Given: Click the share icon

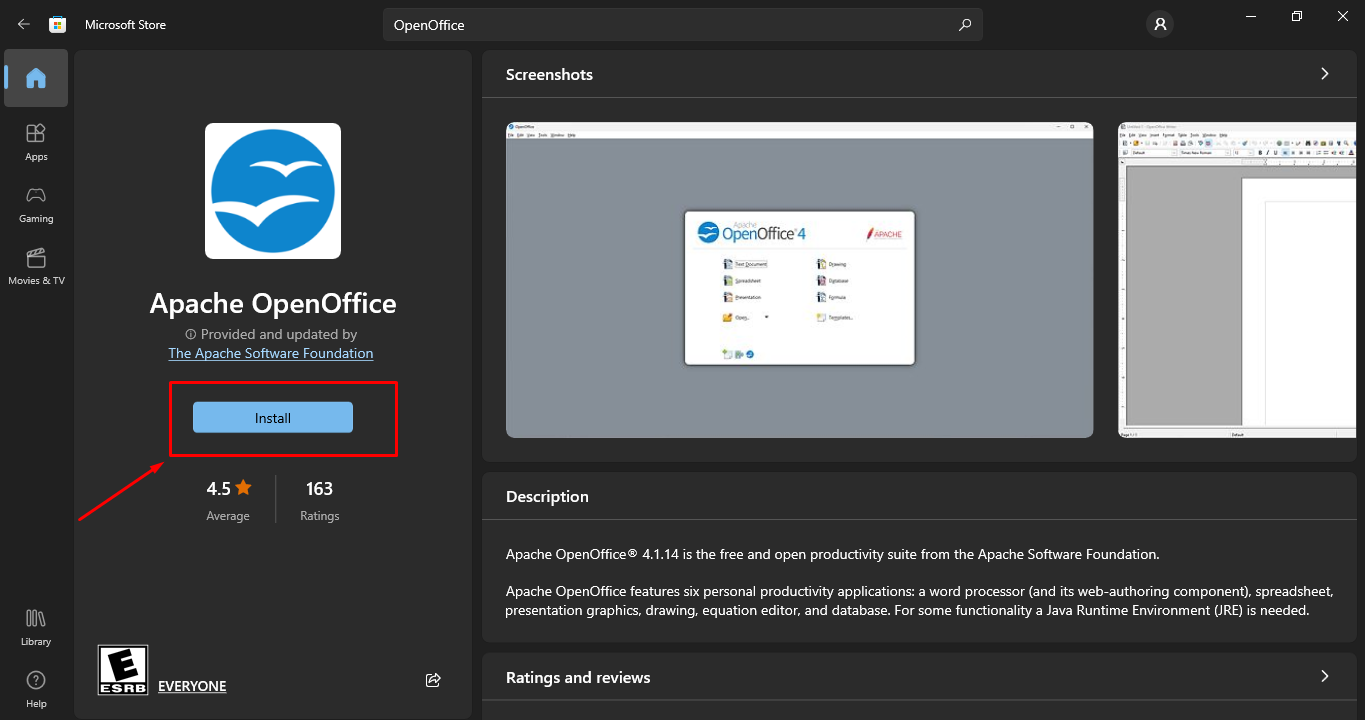Looking at the screenshot, I should 433,679.
